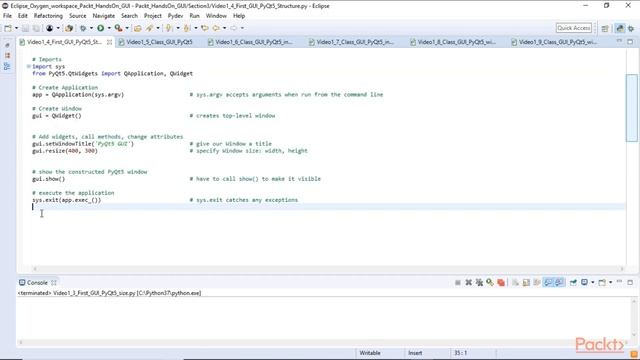Click the 'Insert' status bar entry
640x360 pixels.
coord(415,353)
